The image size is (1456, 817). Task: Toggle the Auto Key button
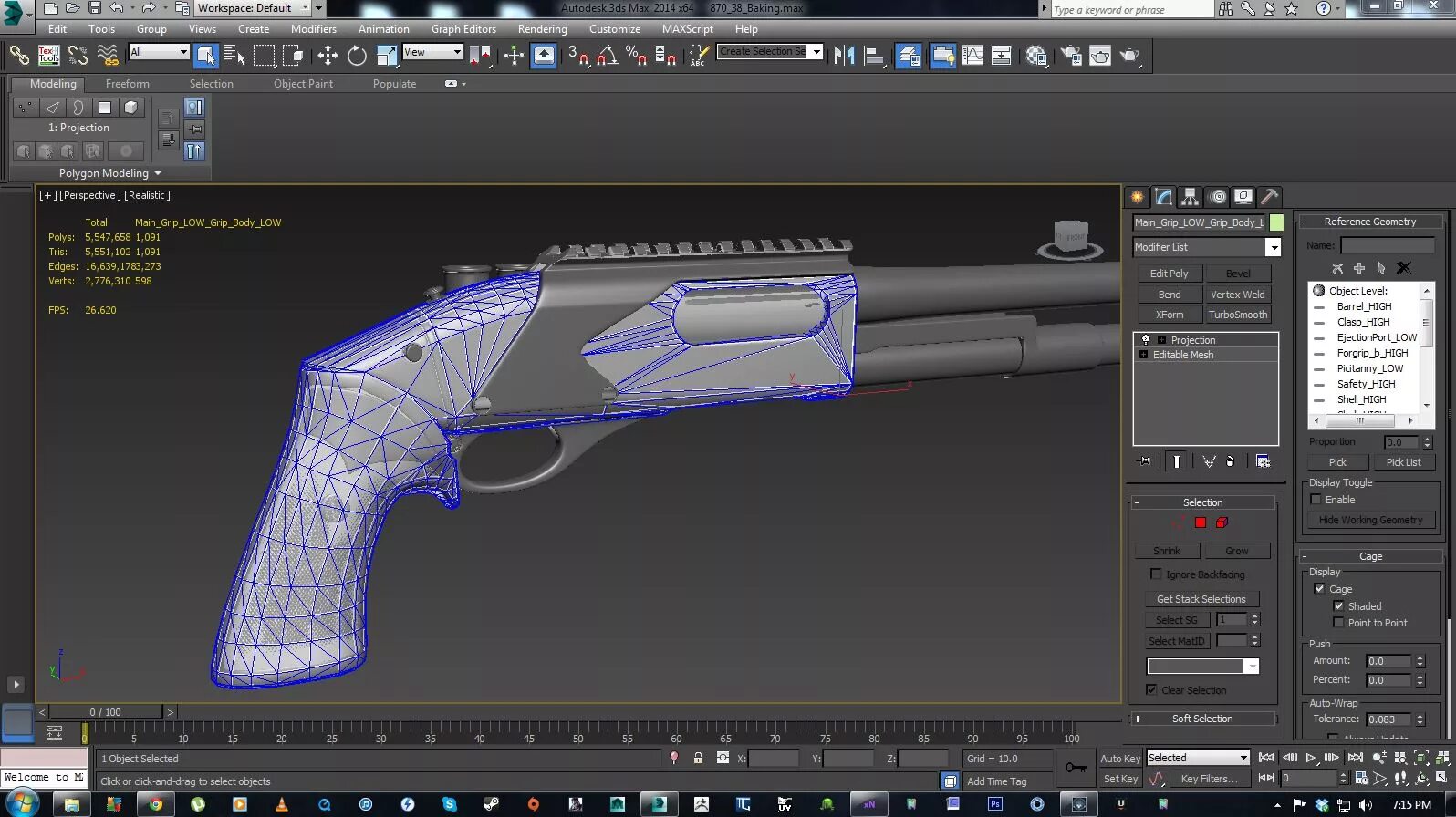pos(1120,759)
